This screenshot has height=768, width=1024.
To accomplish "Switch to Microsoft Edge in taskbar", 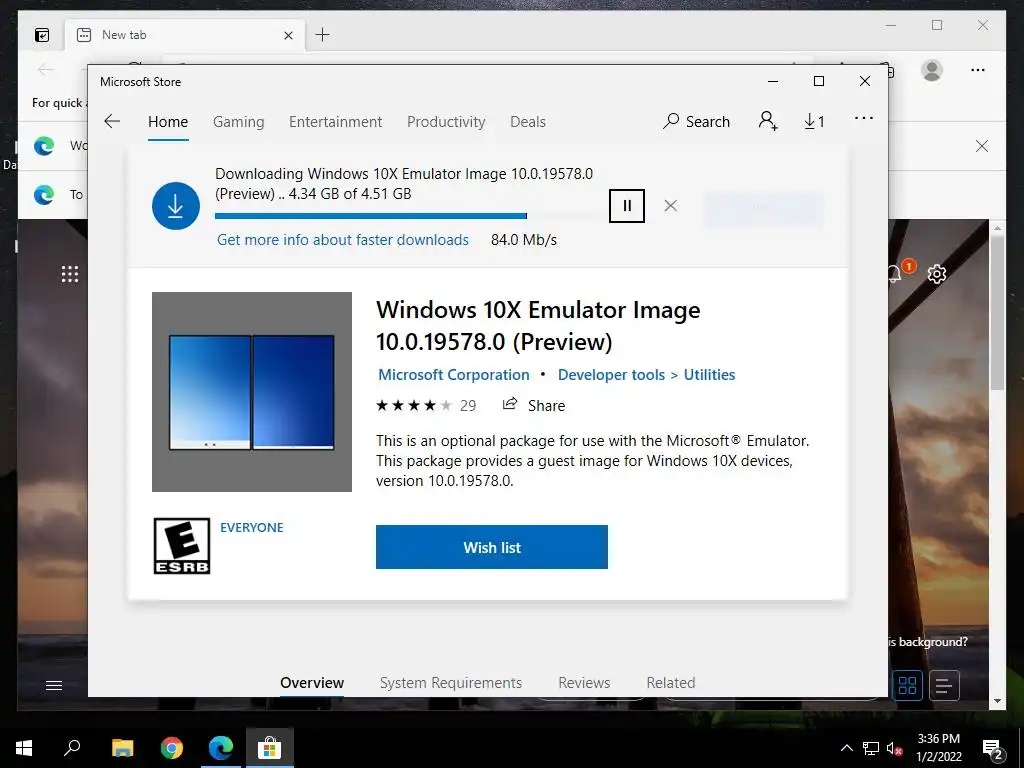I will (221, 748).
